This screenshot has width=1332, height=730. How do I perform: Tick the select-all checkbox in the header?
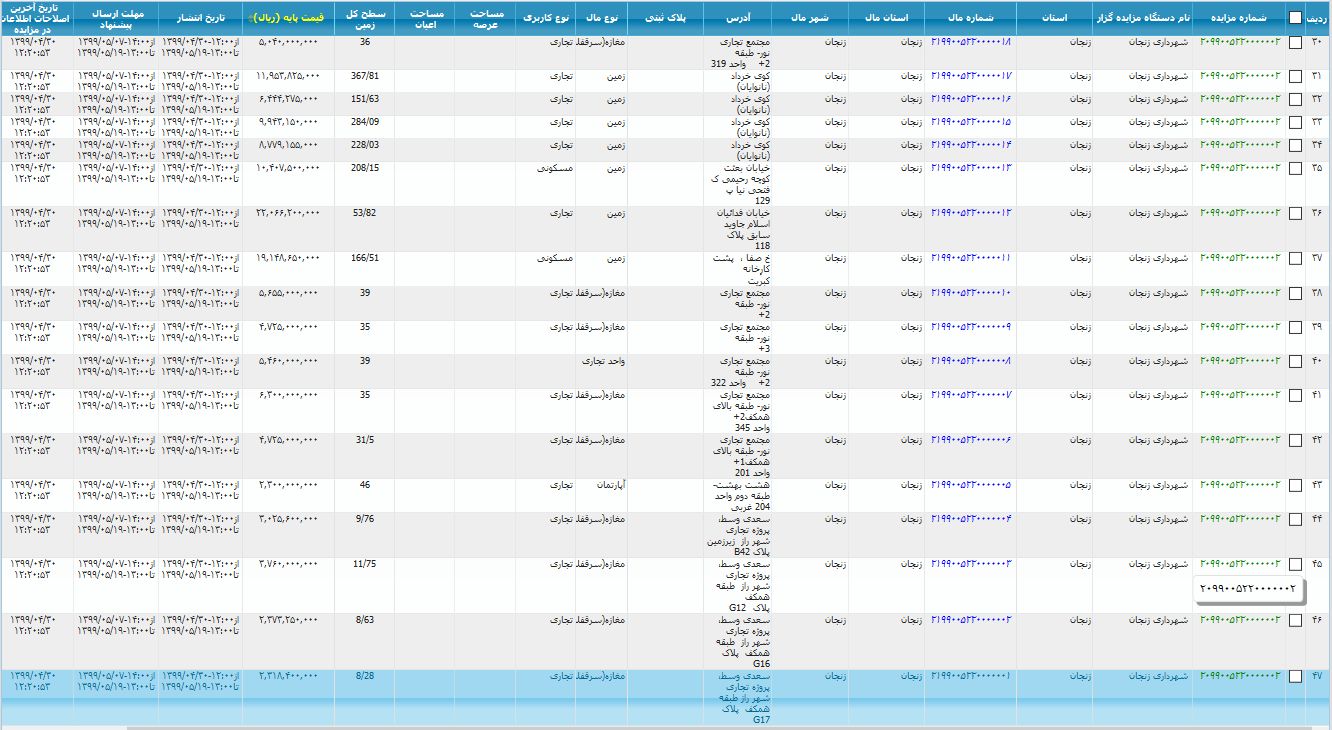point(1295,17)
